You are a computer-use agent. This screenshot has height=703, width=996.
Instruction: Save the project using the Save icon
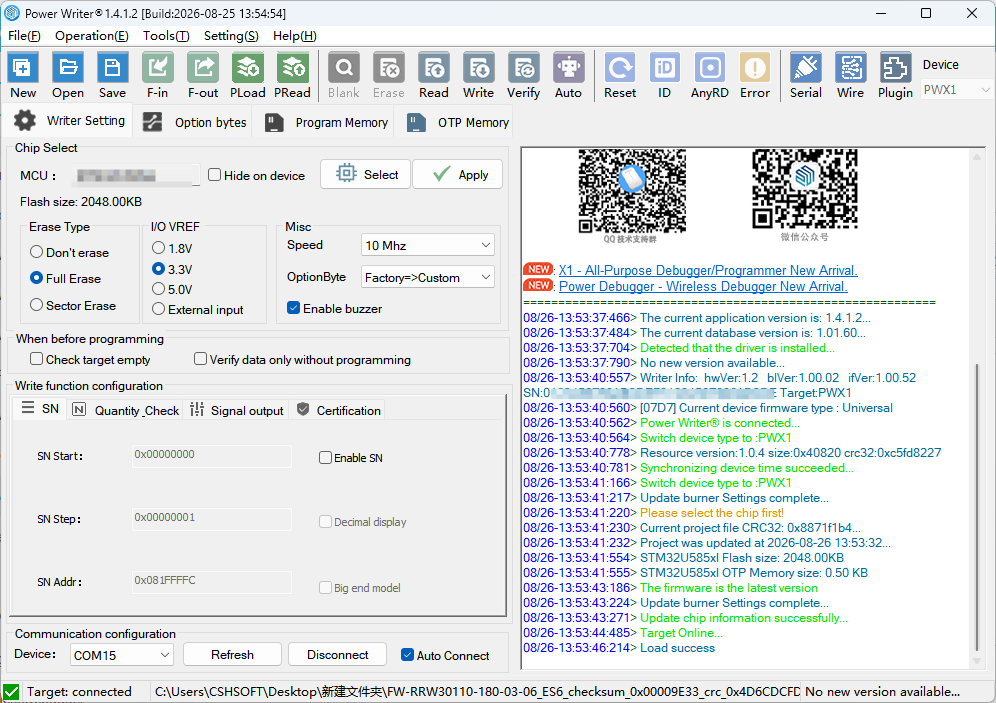[x=112, y=75]
